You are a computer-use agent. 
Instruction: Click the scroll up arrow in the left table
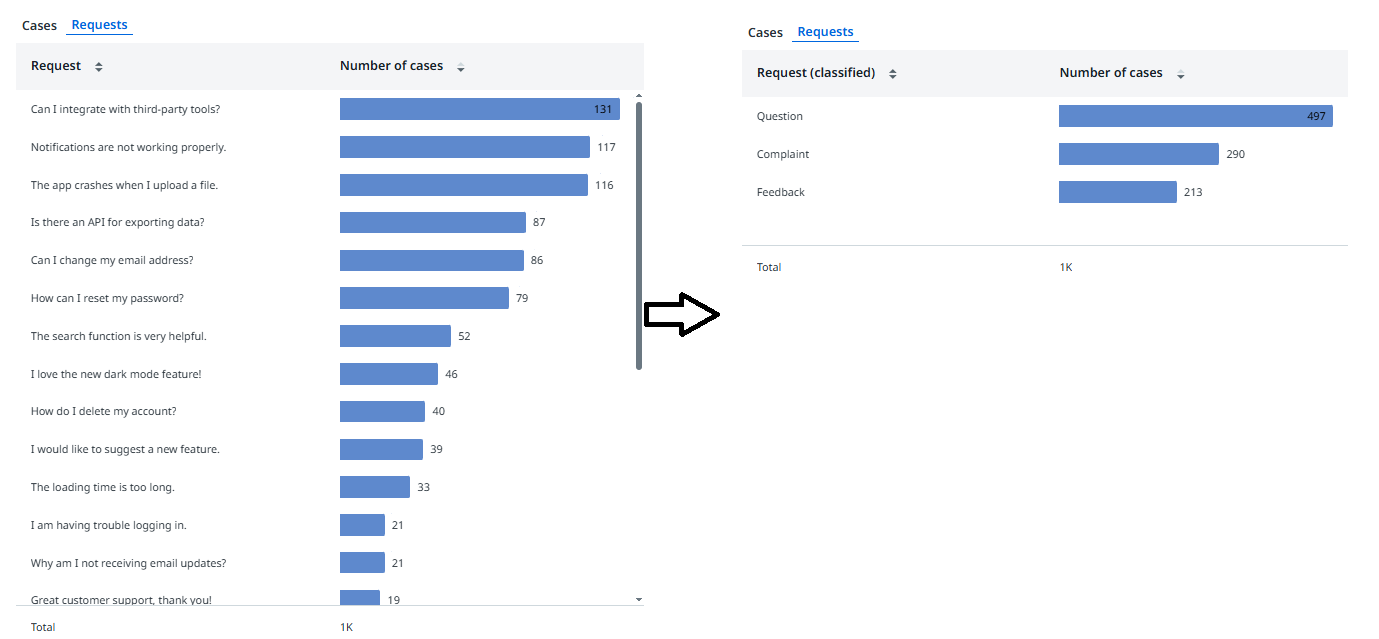pyautogui.click(x=639, y=96)
